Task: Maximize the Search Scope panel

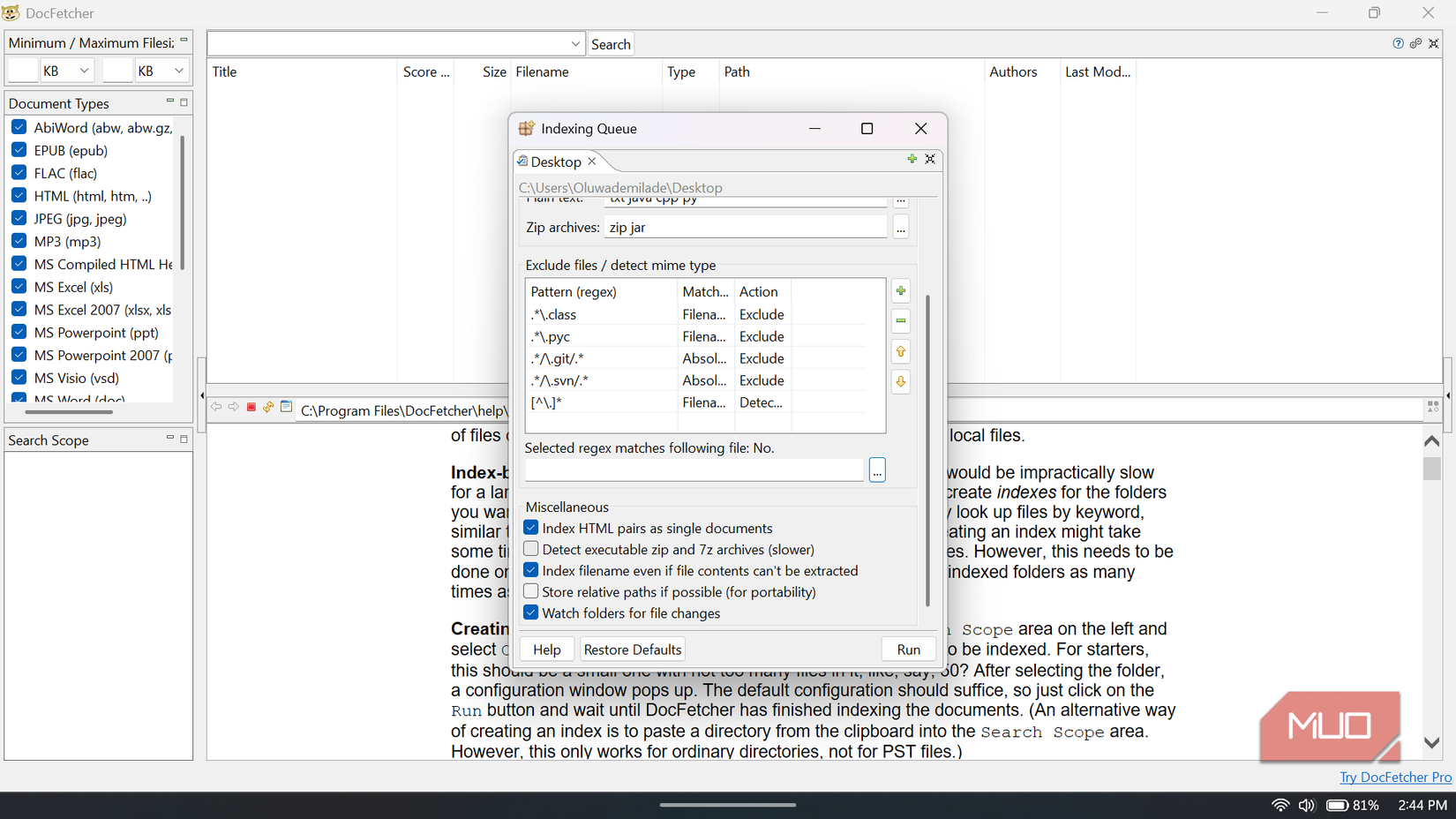Action: point(184,439)
